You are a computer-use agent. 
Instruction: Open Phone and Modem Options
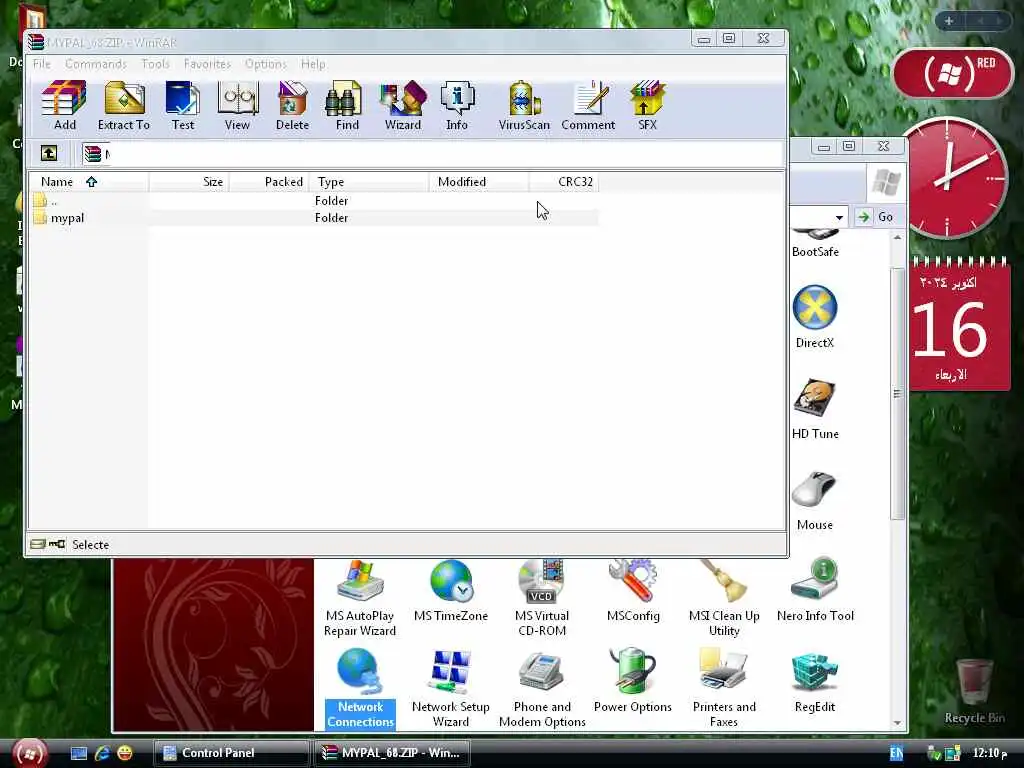point(542,689)
